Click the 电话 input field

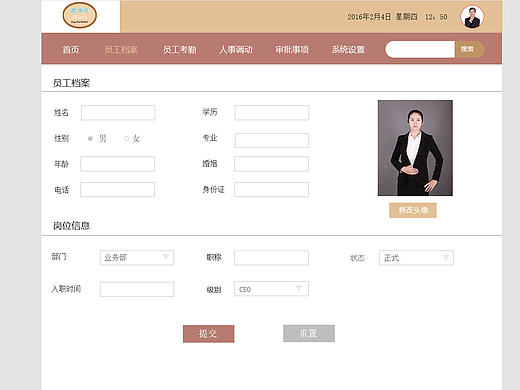[x=117, y=190]
